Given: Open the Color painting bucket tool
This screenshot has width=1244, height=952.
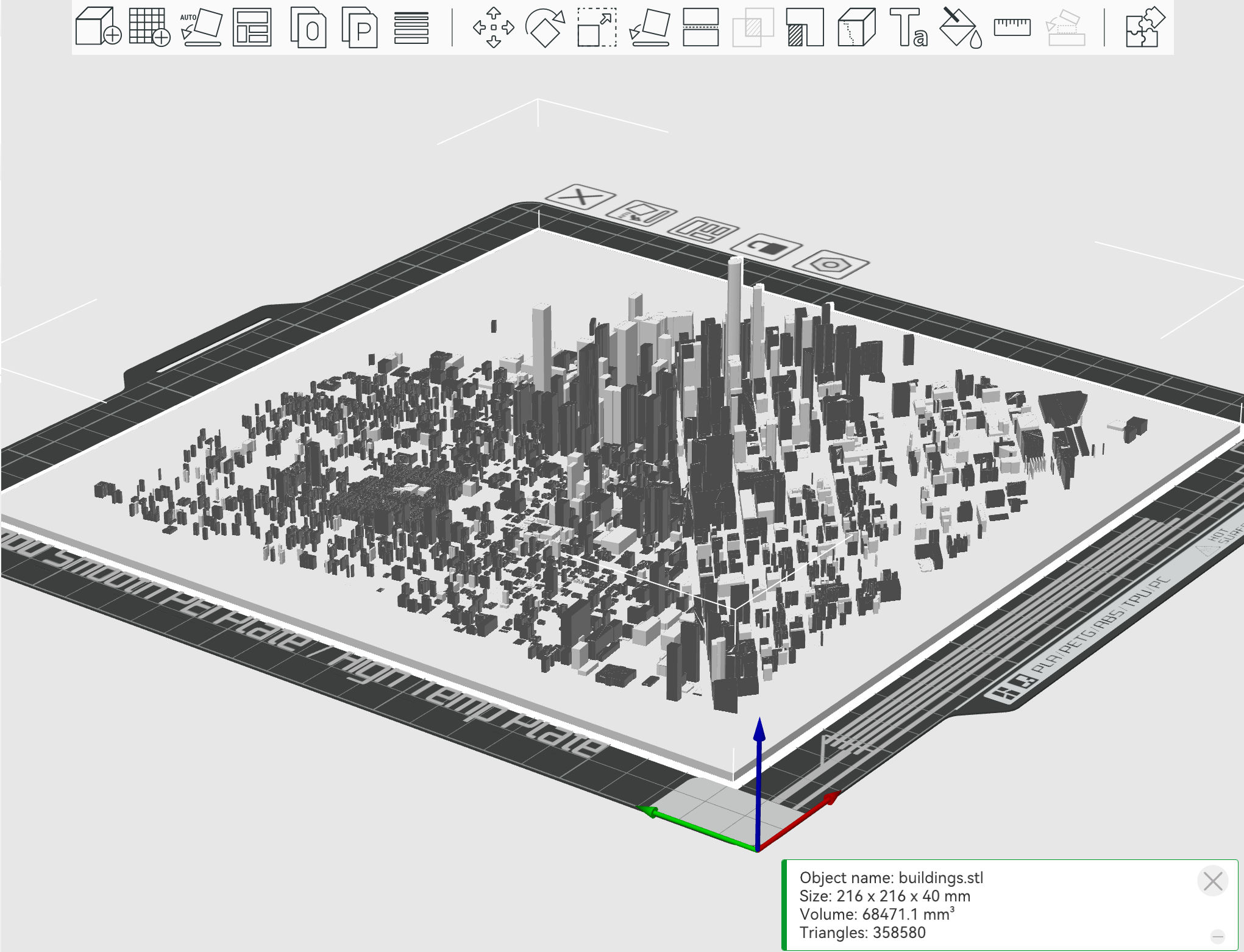Looking at the screenshot, I should (961, 27).
